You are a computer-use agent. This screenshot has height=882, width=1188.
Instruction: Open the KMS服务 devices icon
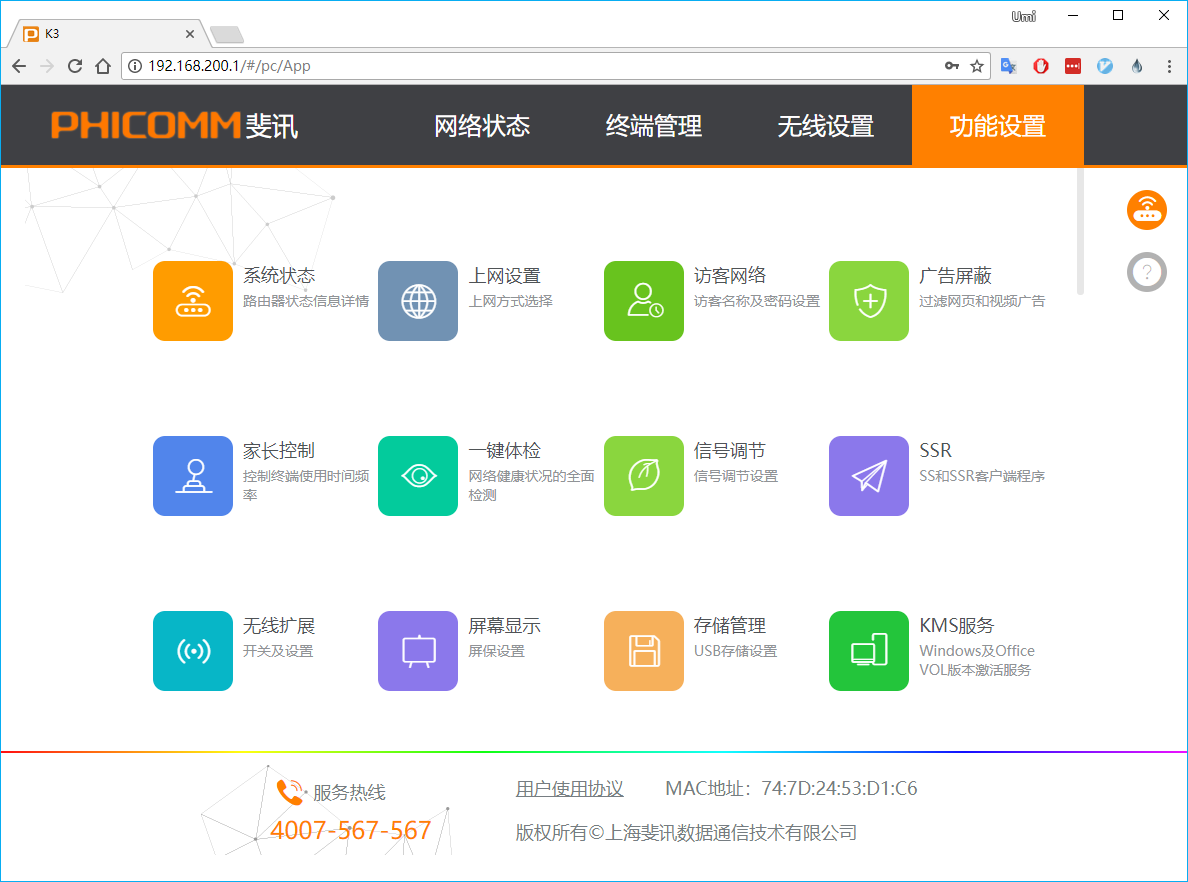pos(869,651)
